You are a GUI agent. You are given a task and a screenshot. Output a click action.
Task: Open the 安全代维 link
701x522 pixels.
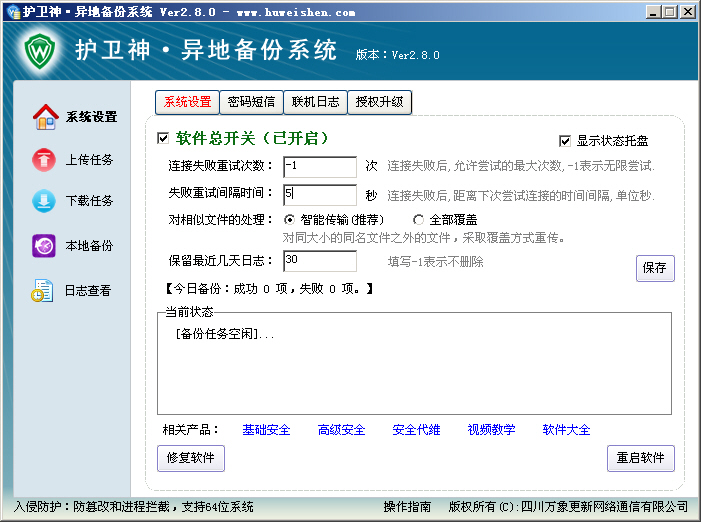(416, 430)
